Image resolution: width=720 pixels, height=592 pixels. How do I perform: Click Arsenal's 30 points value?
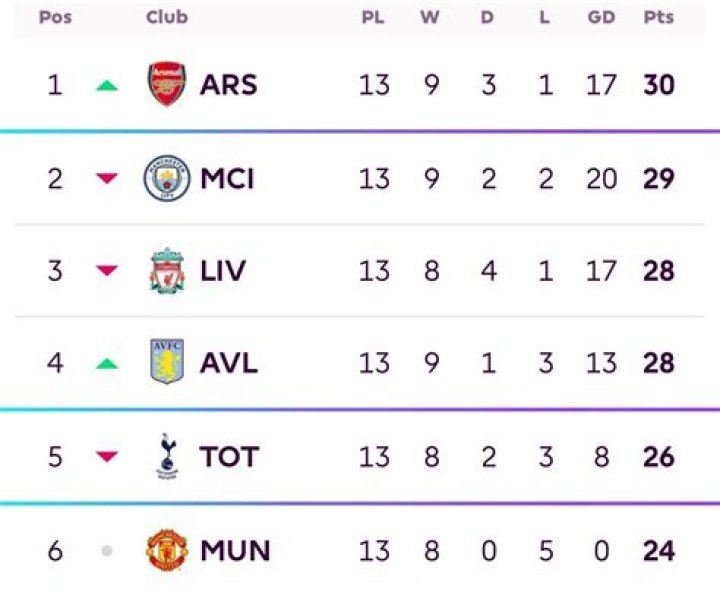(659, 85)
